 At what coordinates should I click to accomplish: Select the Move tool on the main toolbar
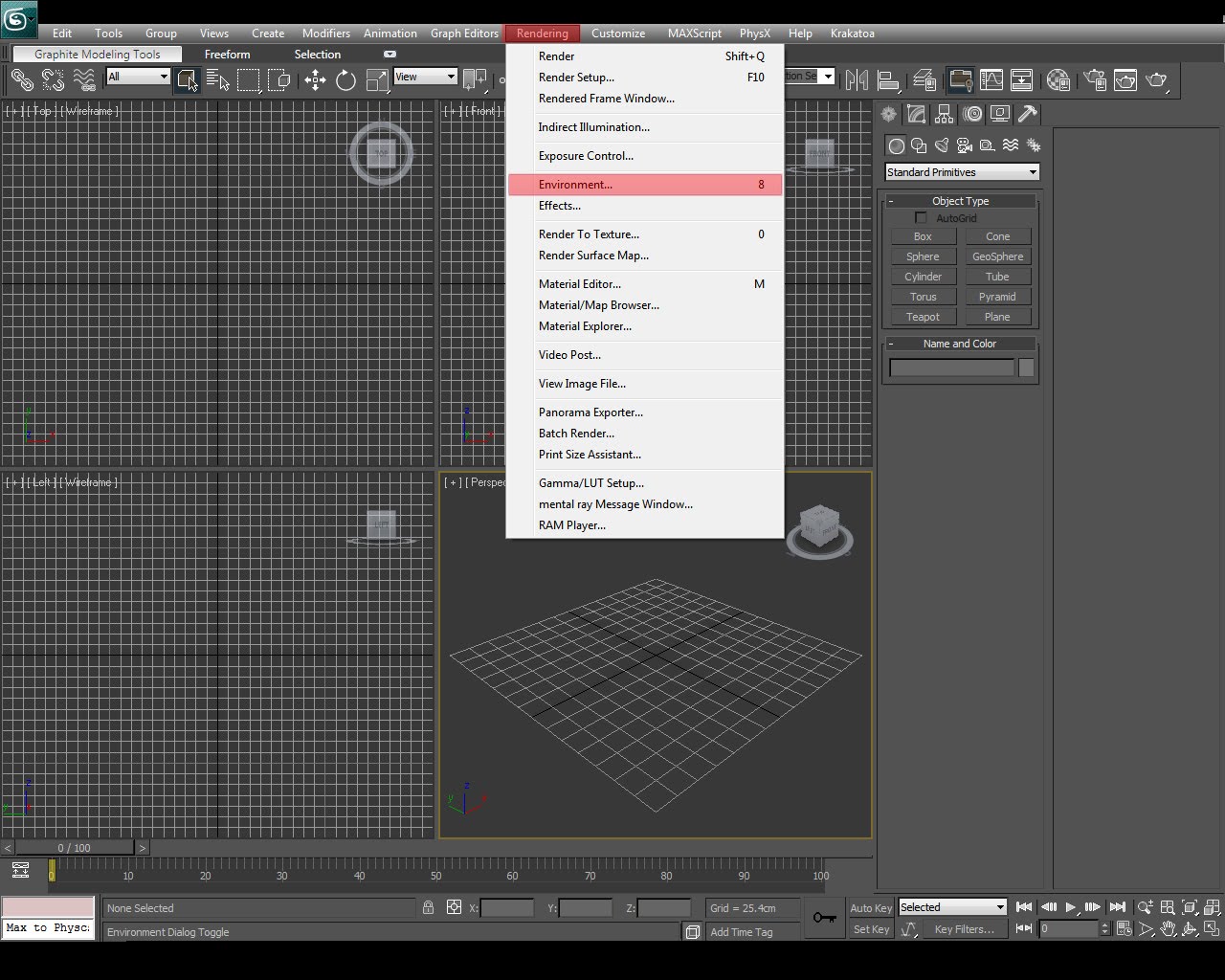click(x=315, y=80)
